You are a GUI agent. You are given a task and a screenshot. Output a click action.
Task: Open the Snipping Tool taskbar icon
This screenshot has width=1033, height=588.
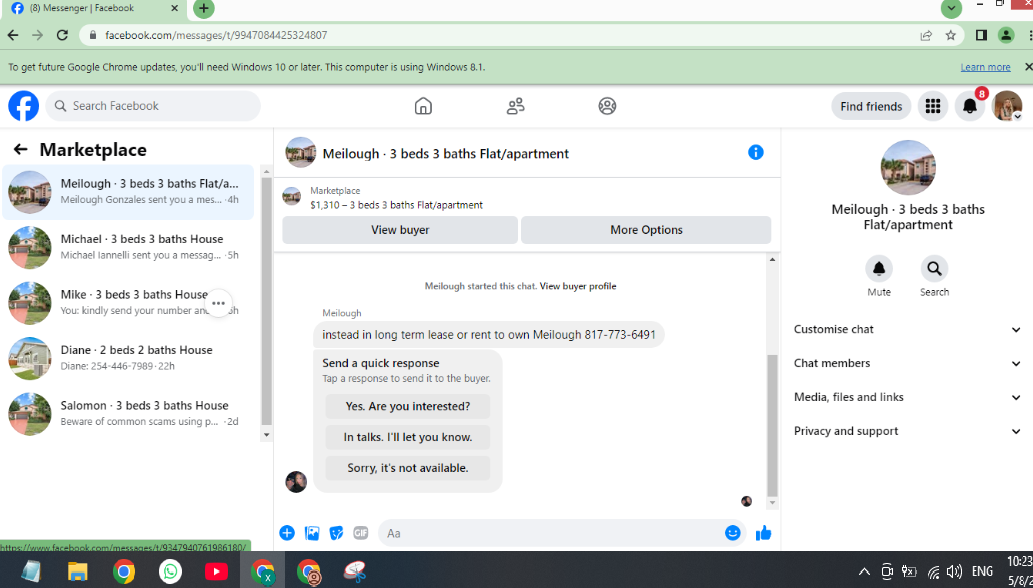tap(354, 571)
